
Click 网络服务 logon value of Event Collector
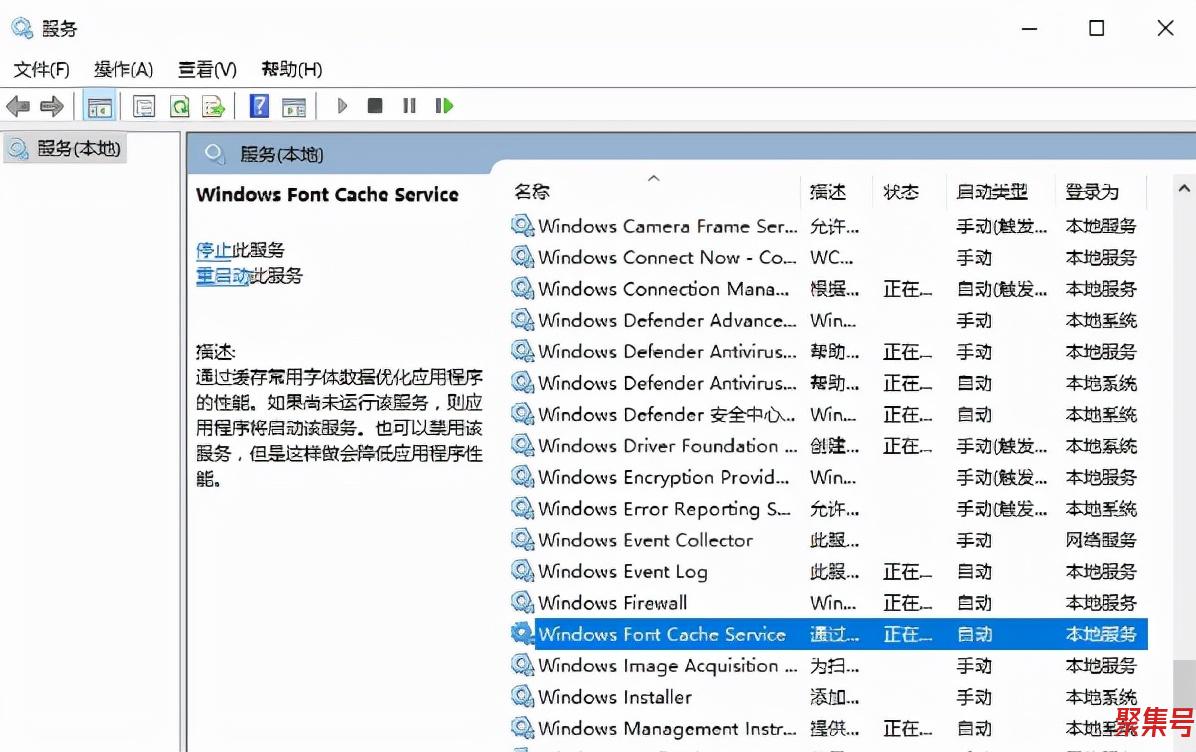tap(1101, 540)
